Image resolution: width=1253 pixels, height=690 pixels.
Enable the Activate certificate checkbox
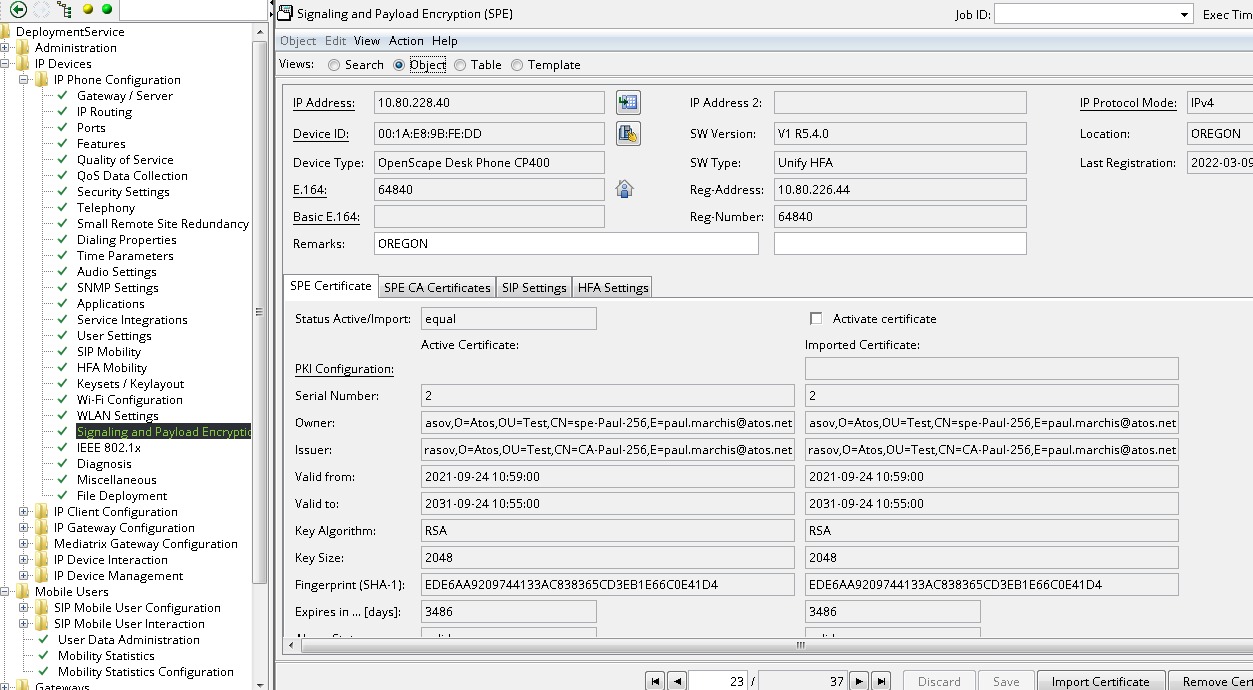[x=816, y=319]
